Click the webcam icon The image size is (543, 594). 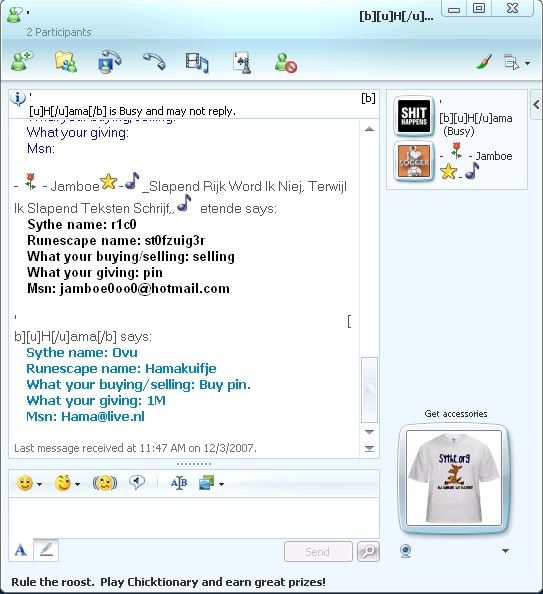406,551
